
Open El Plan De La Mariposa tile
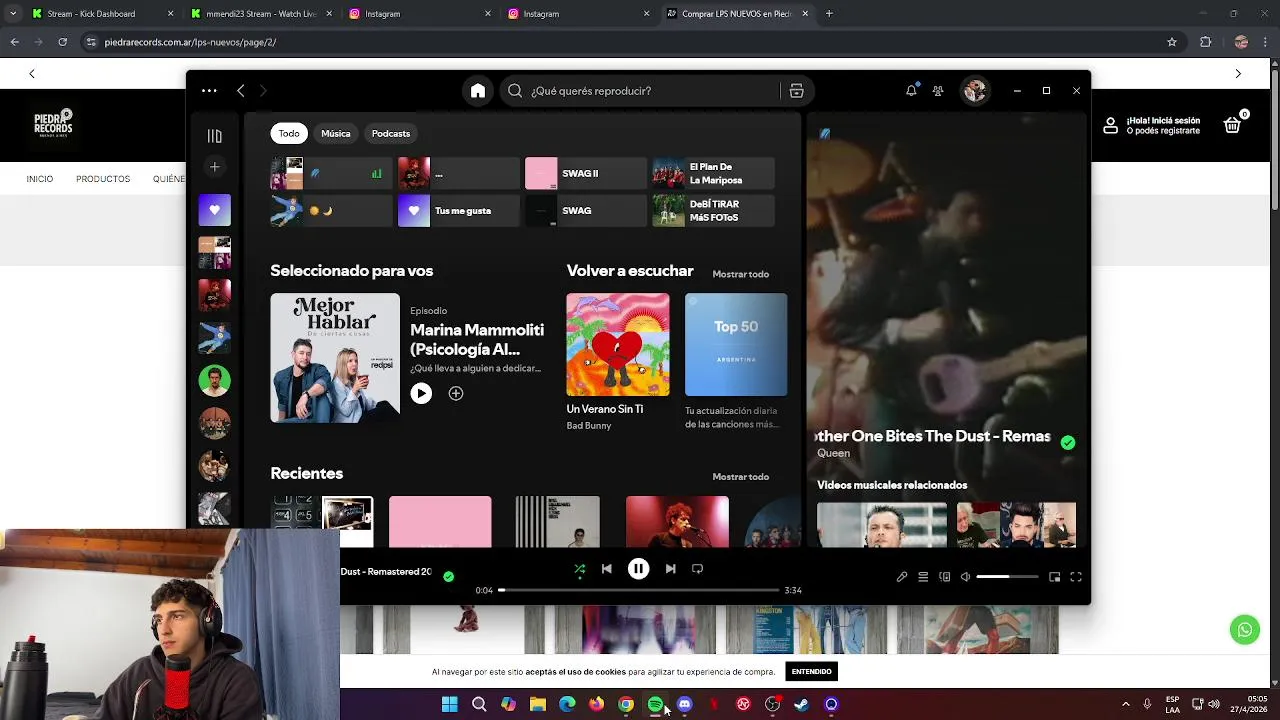(x=714, y=173)
